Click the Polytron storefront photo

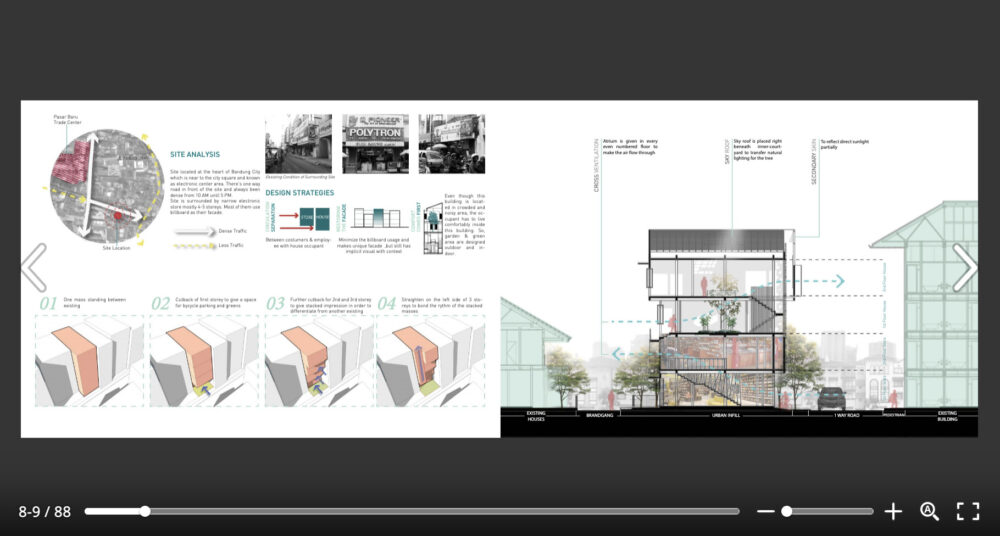pyautogui.click(x=375, y=144)
